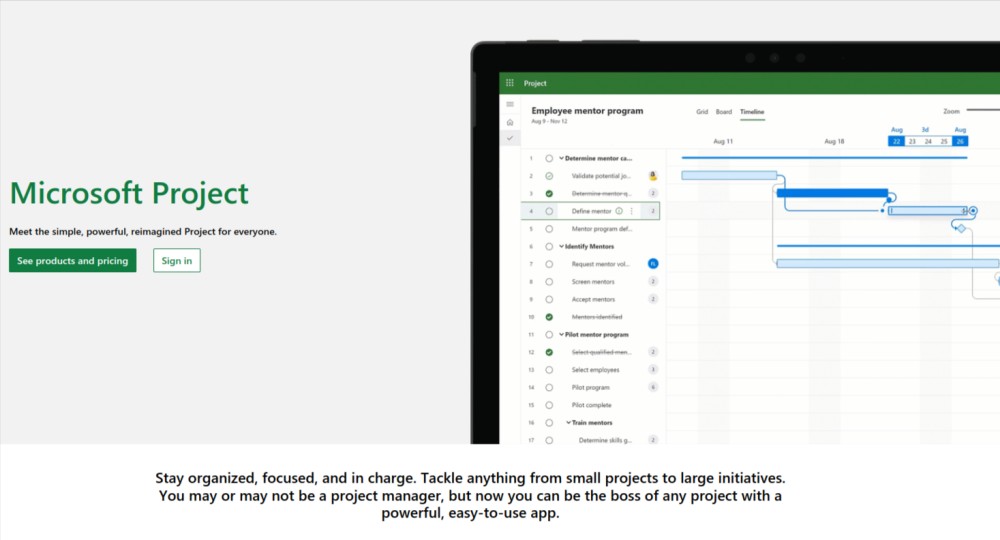This screenshot has height=540, width=1000.
Task: Select the Validate potential jo... Gantt bar
Action: tap(729, 175)
